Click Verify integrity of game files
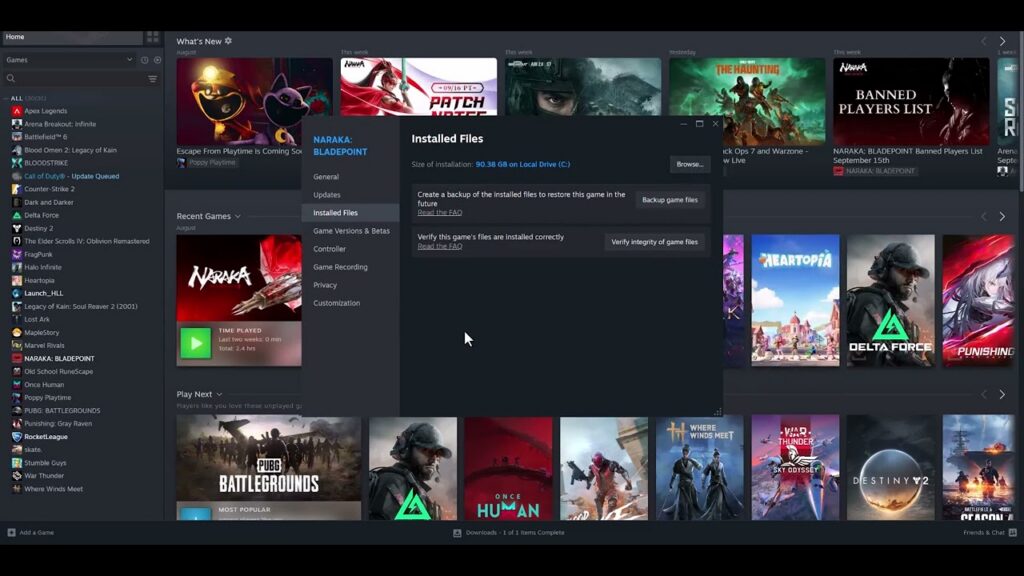The height and width of the screenshot is (576, 1024). click(x=654, y=242)
